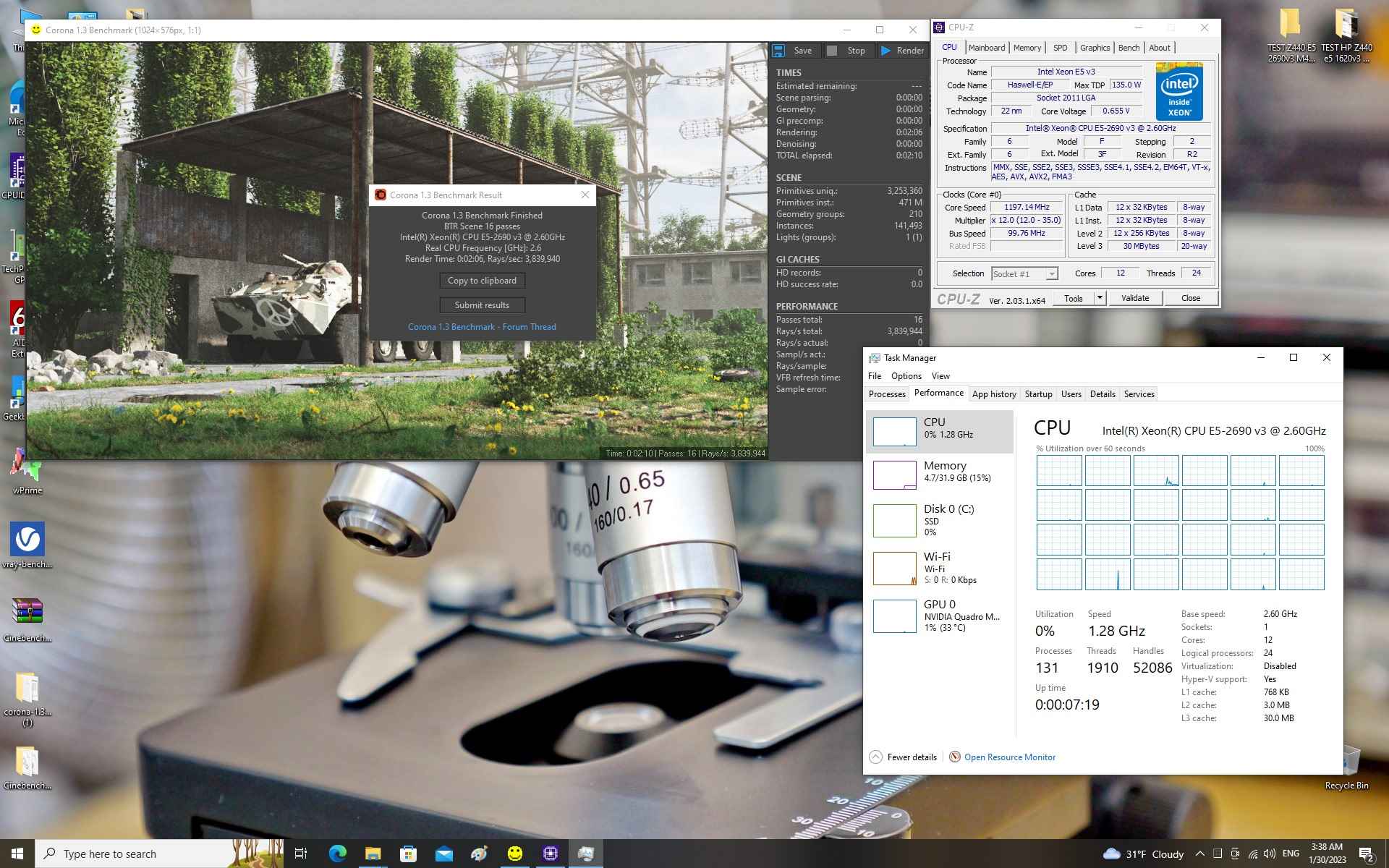1389x868 pixels.
Task: Click the Intel Xeon logo in CPU-Z
Action: (1179, 92)
